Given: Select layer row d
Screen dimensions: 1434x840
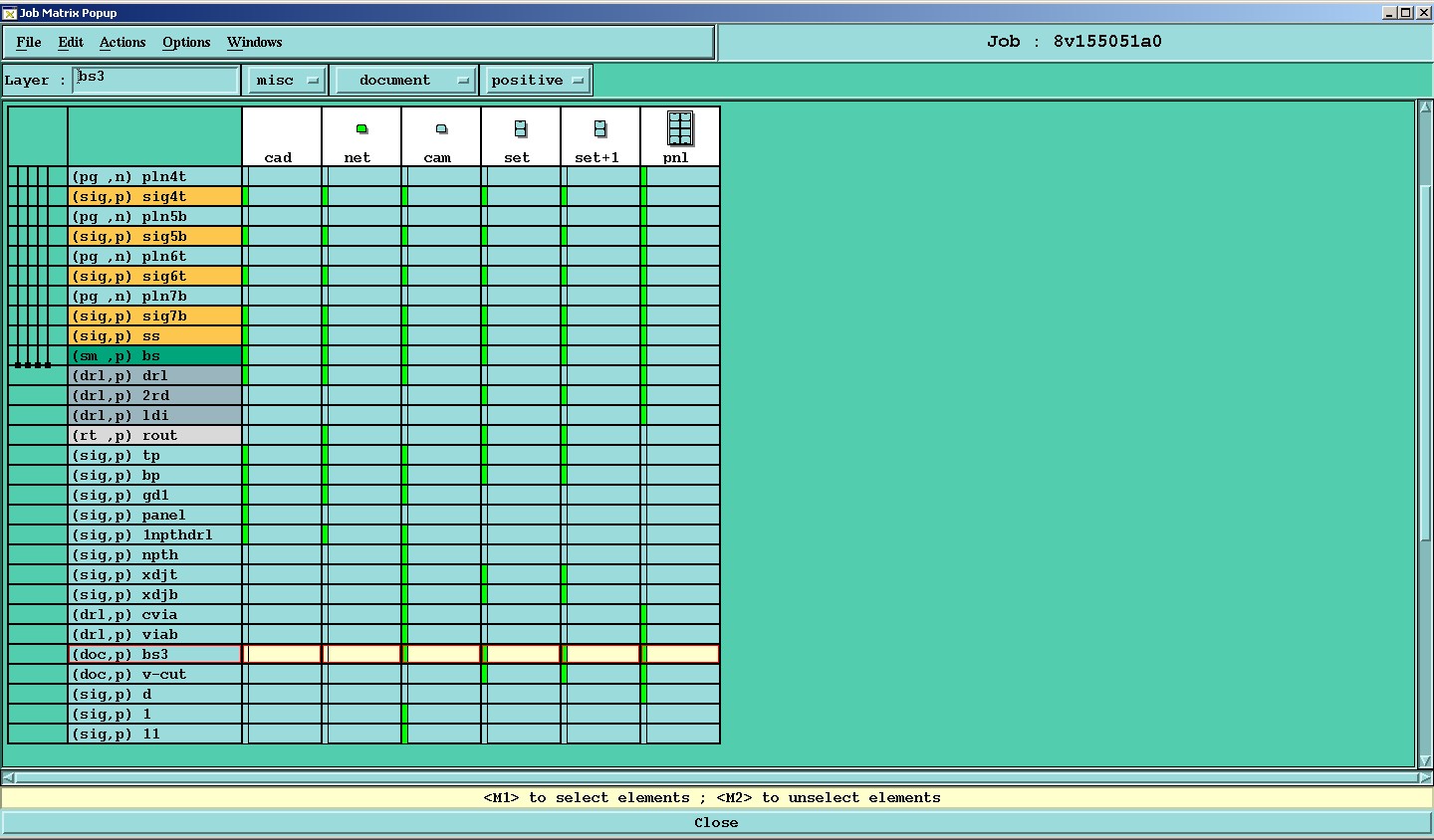Looking at the screenshot, I should (154, 694).
